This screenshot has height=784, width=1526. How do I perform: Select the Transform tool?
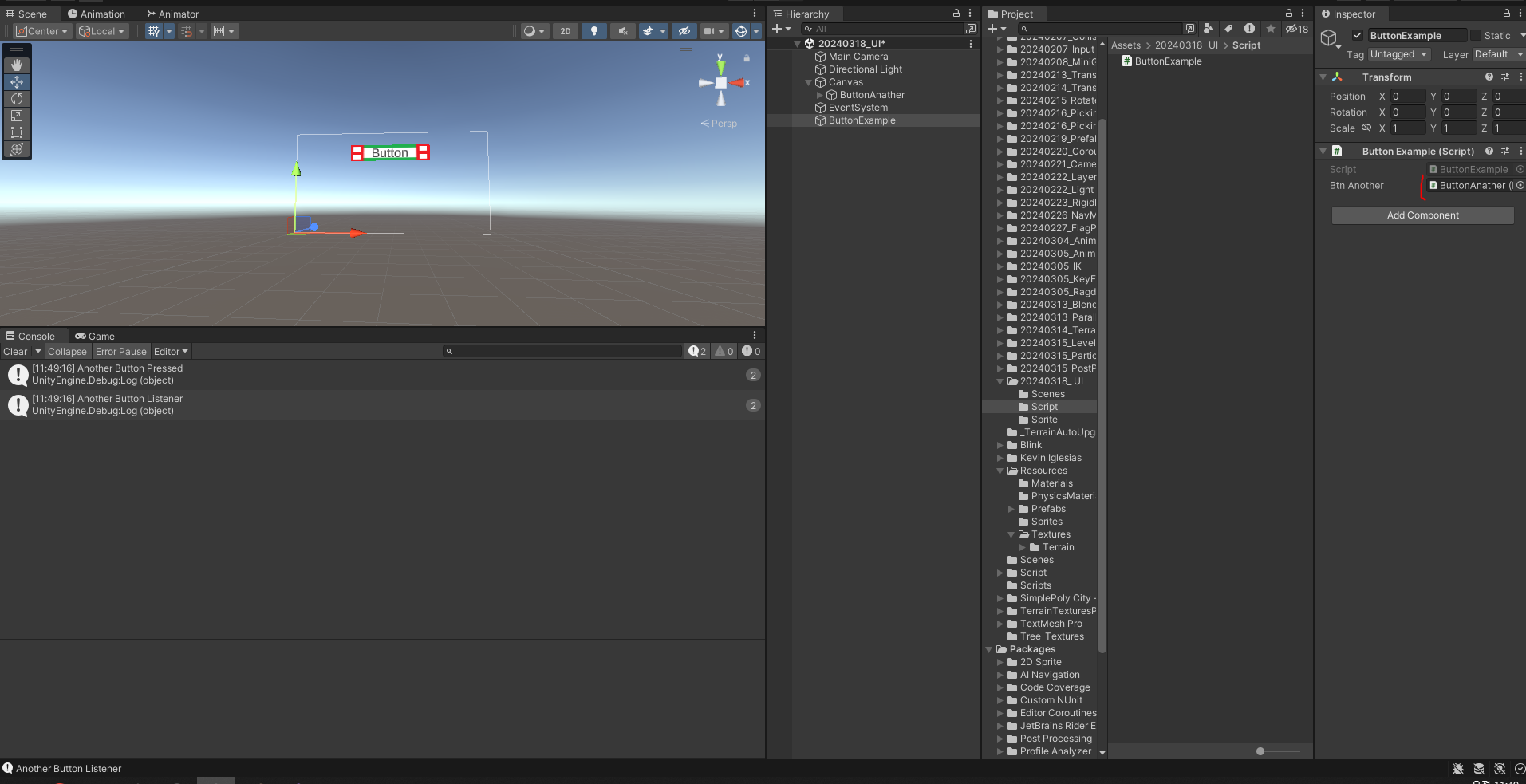point(17,149)
